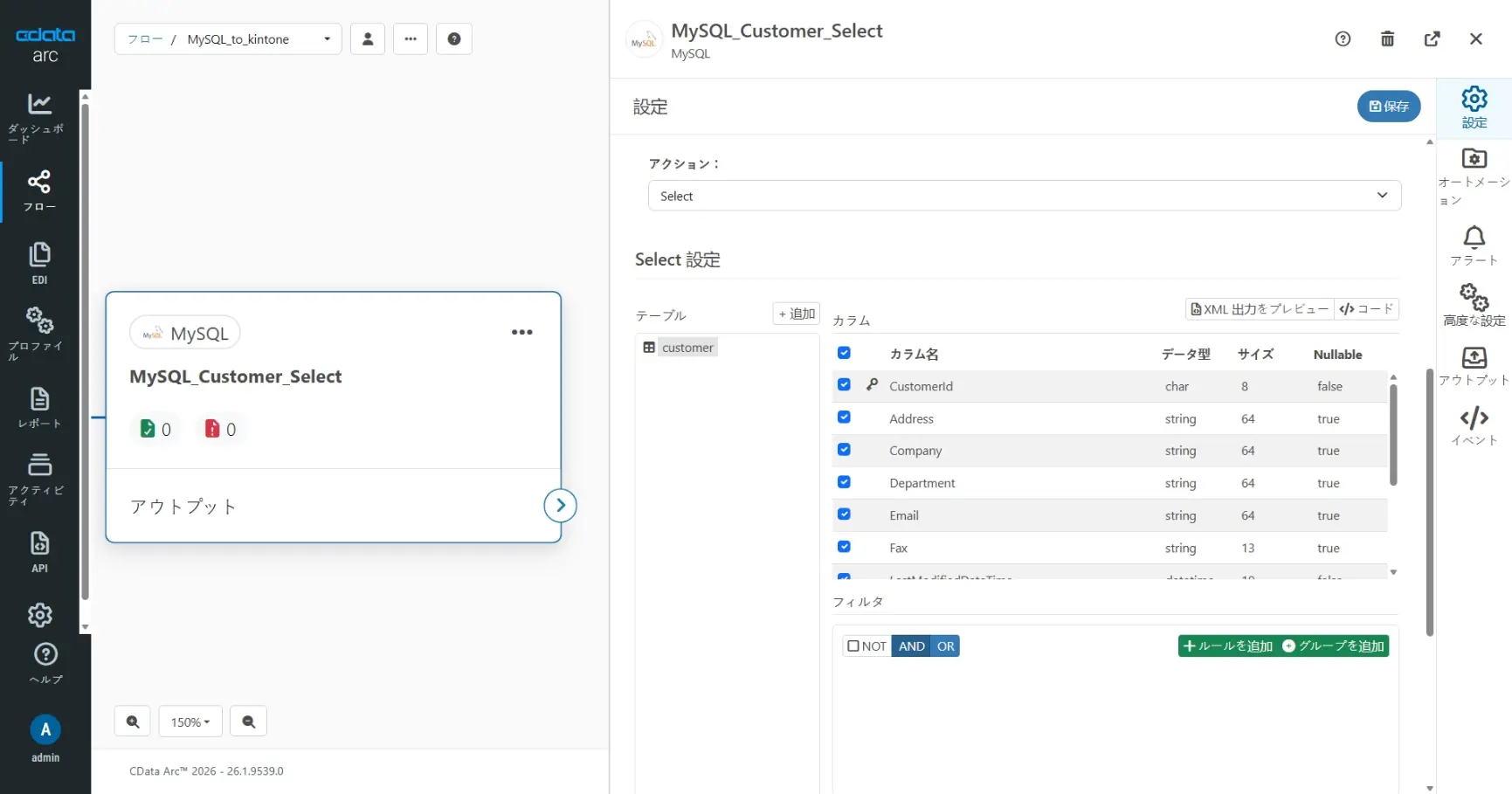Open connector in new window icon
Image resolution: width=1512 pixels, height=794 pixels.
click(x=1432, y=39)
